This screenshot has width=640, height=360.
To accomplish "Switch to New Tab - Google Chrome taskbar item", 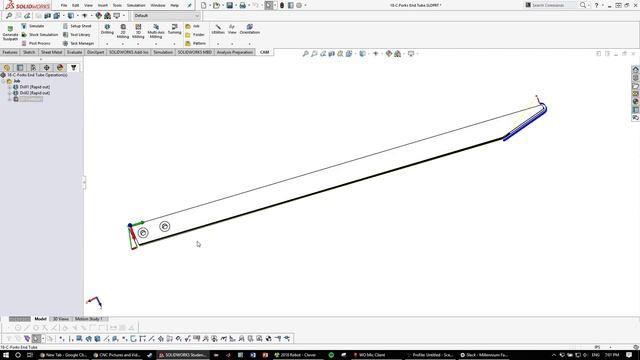I will 64,355.
